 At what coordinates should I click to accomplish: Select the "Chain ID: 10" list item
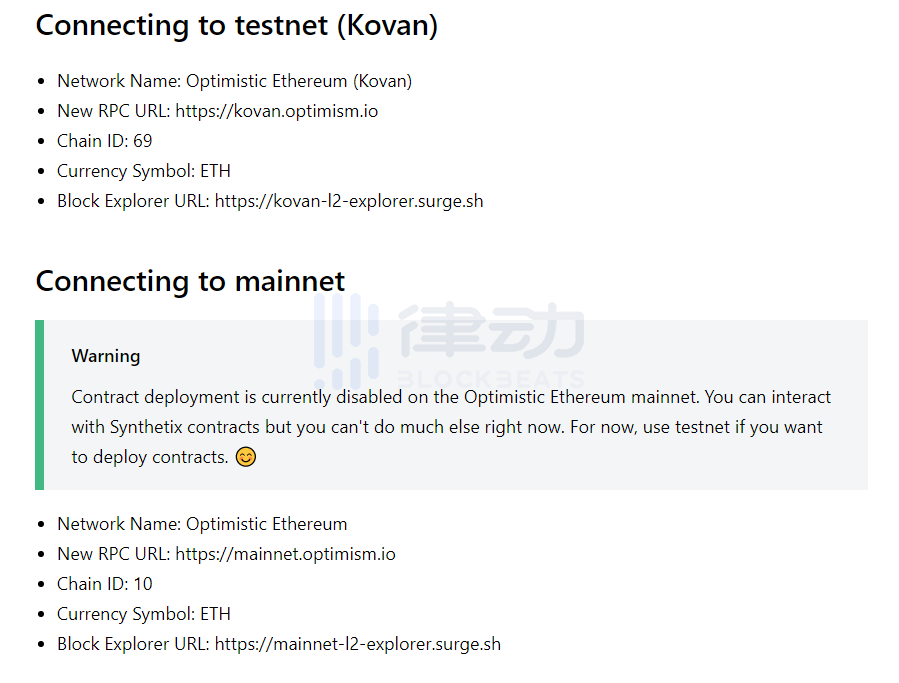pyautogui.click(x=105, y=584)
